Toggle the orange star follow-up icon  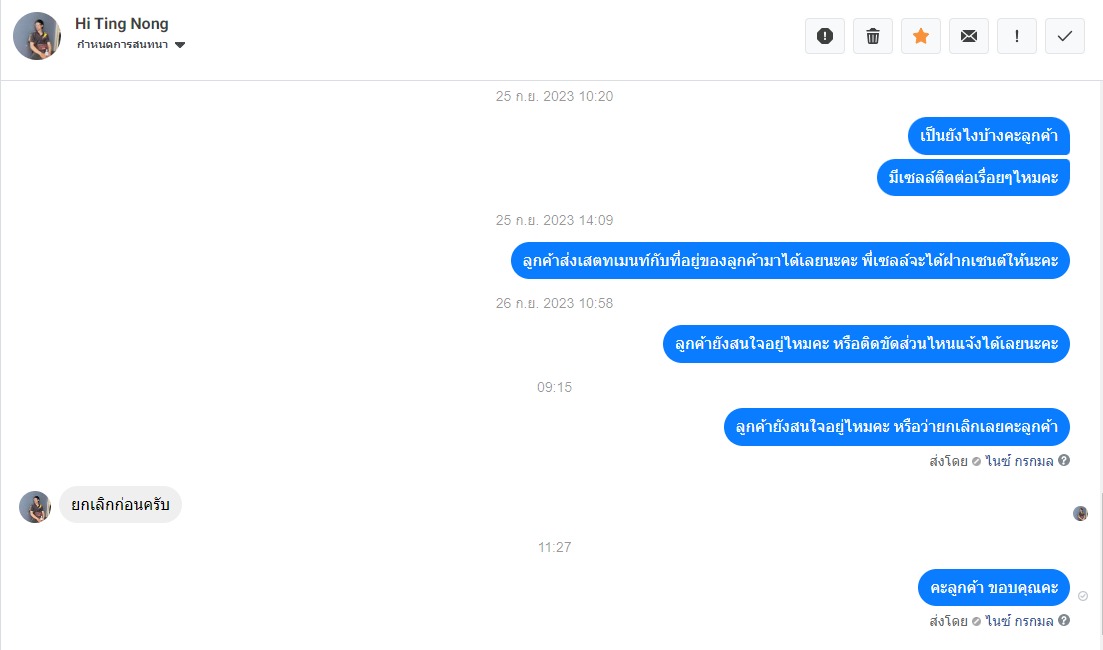(x=920, y=36)
